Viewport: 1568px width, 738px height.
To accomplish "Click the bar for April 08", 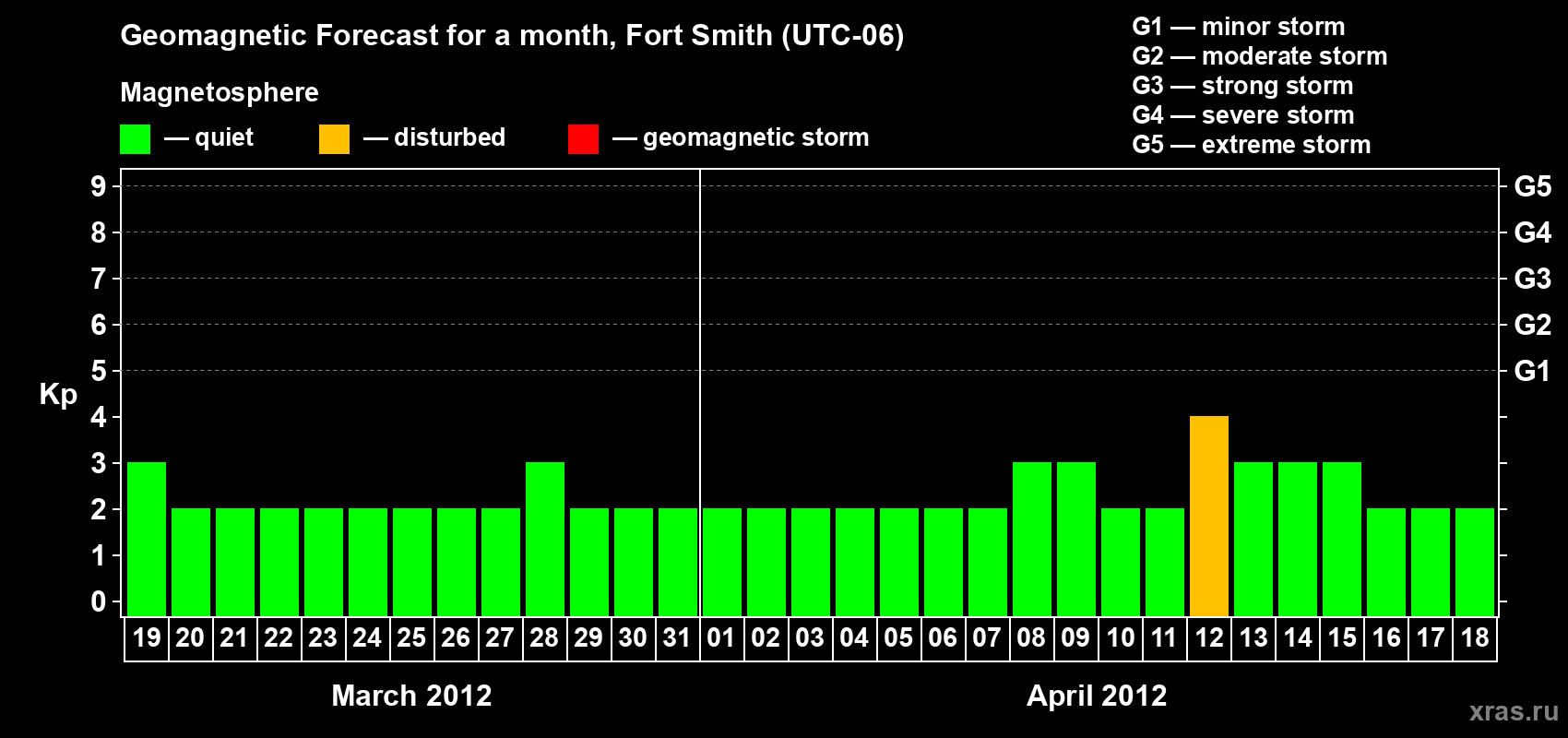I will pos(1032,540).
